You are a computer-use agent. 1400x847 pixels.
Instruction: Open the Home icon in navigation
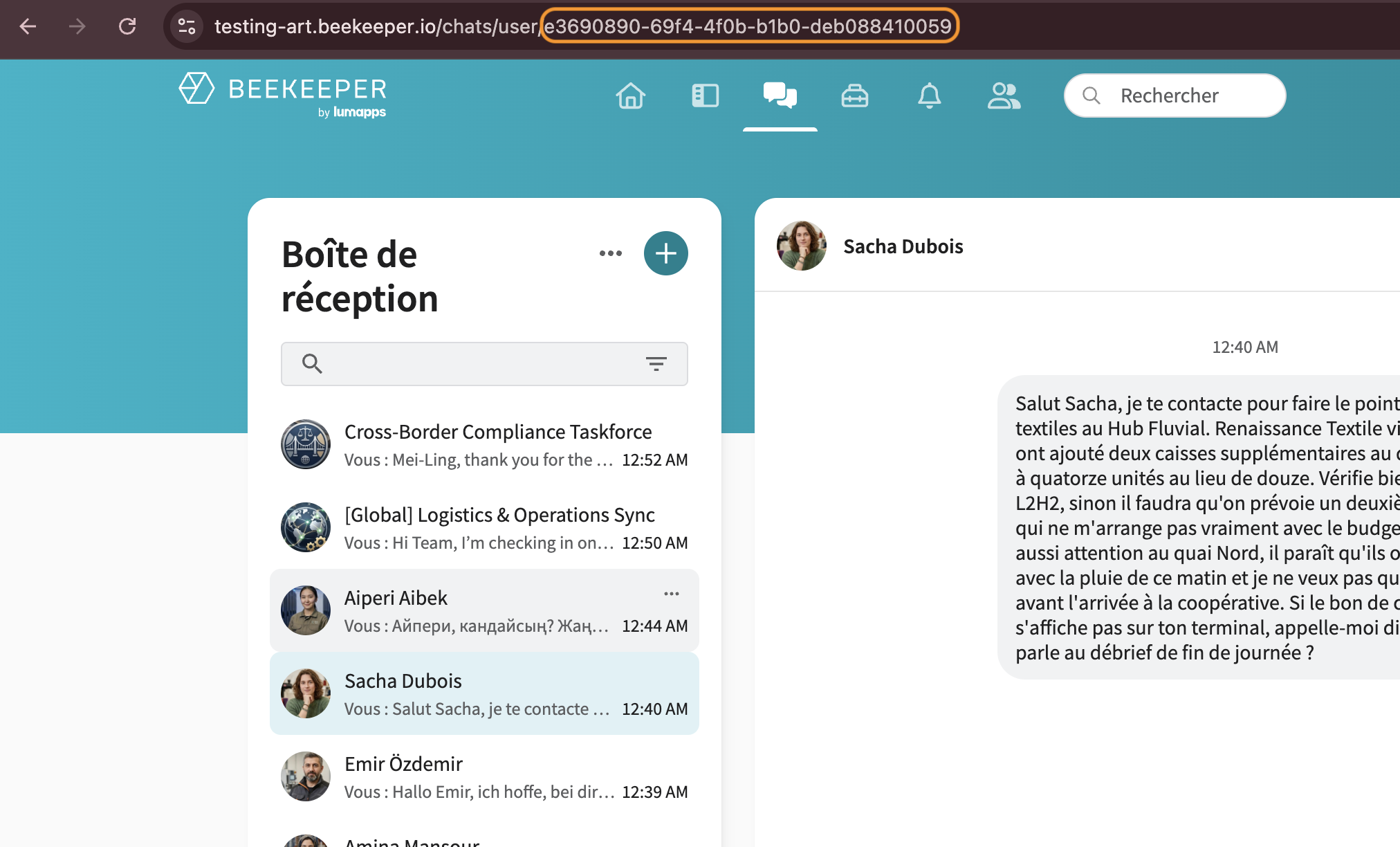[631, 95]
